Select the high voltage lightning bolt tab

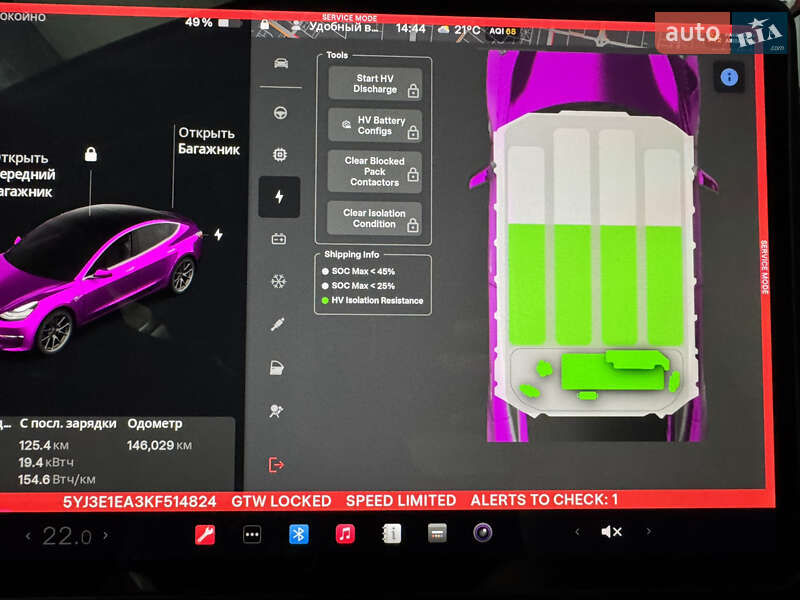pyautogui.click(x=279, y=197)
